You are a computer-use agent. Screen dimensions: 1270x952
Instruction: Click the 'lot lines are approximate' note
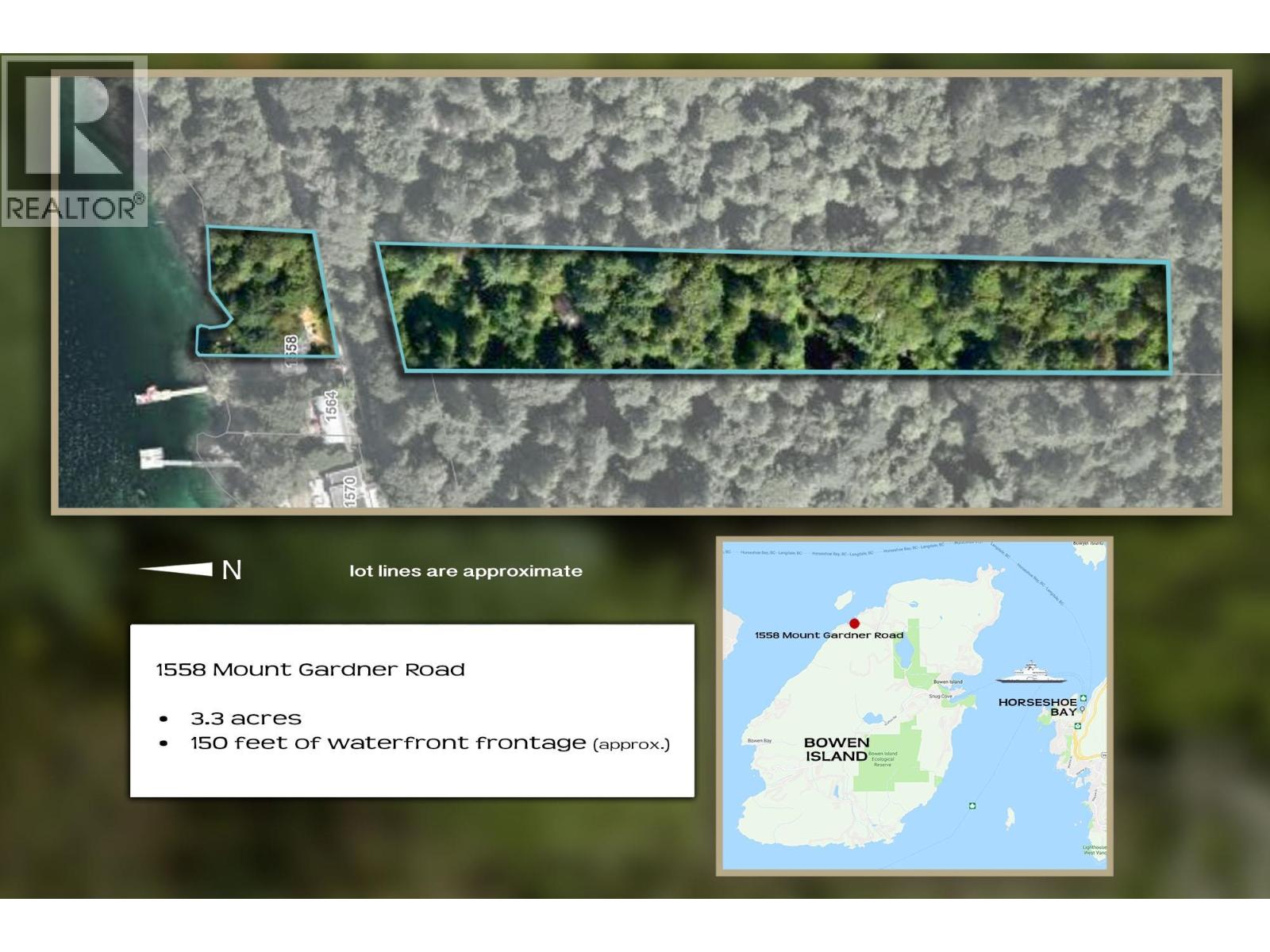[466, 571]
